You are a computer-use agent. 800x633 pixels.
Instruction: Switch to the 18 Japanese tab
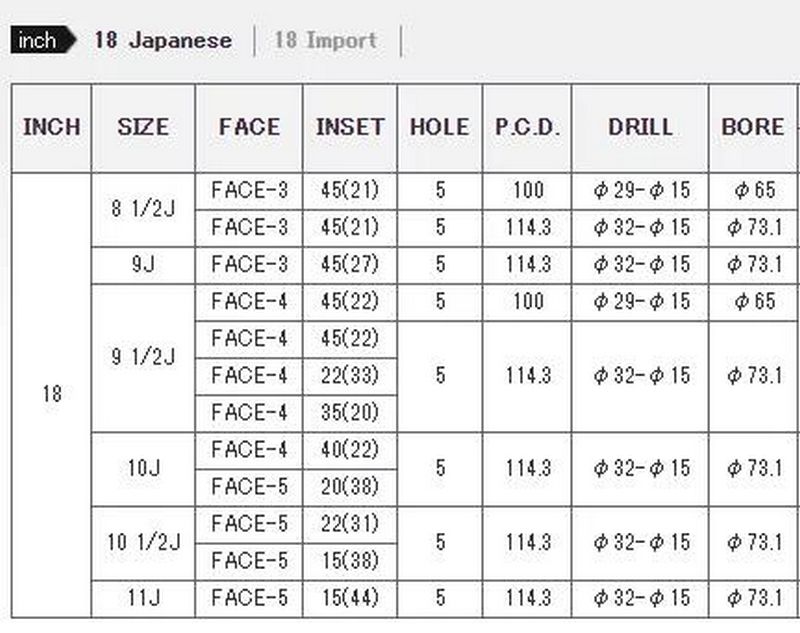point(163,41)
